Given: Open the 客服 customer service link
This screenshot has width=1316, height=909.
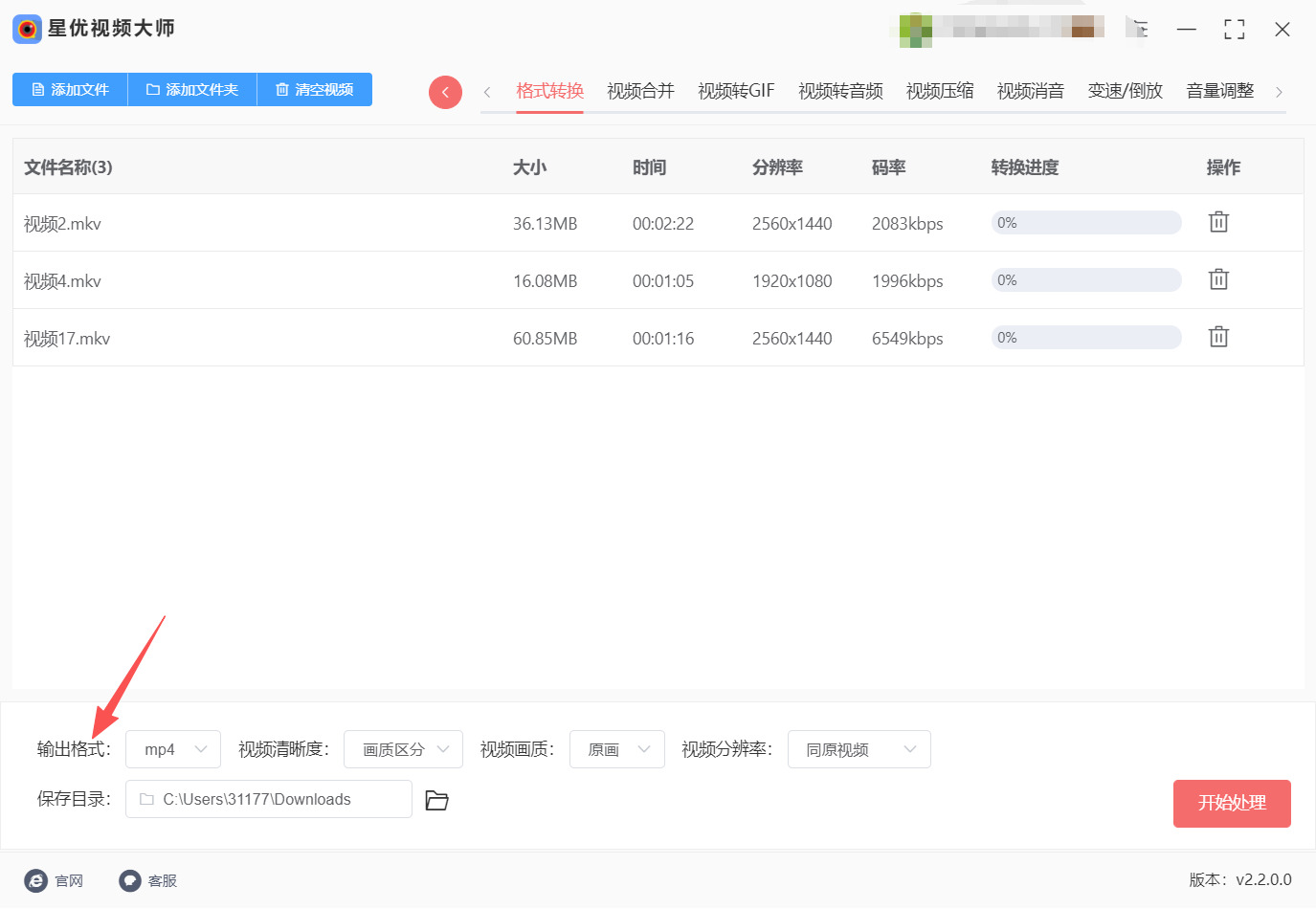Looking at the screenshot, I should 148,880.
